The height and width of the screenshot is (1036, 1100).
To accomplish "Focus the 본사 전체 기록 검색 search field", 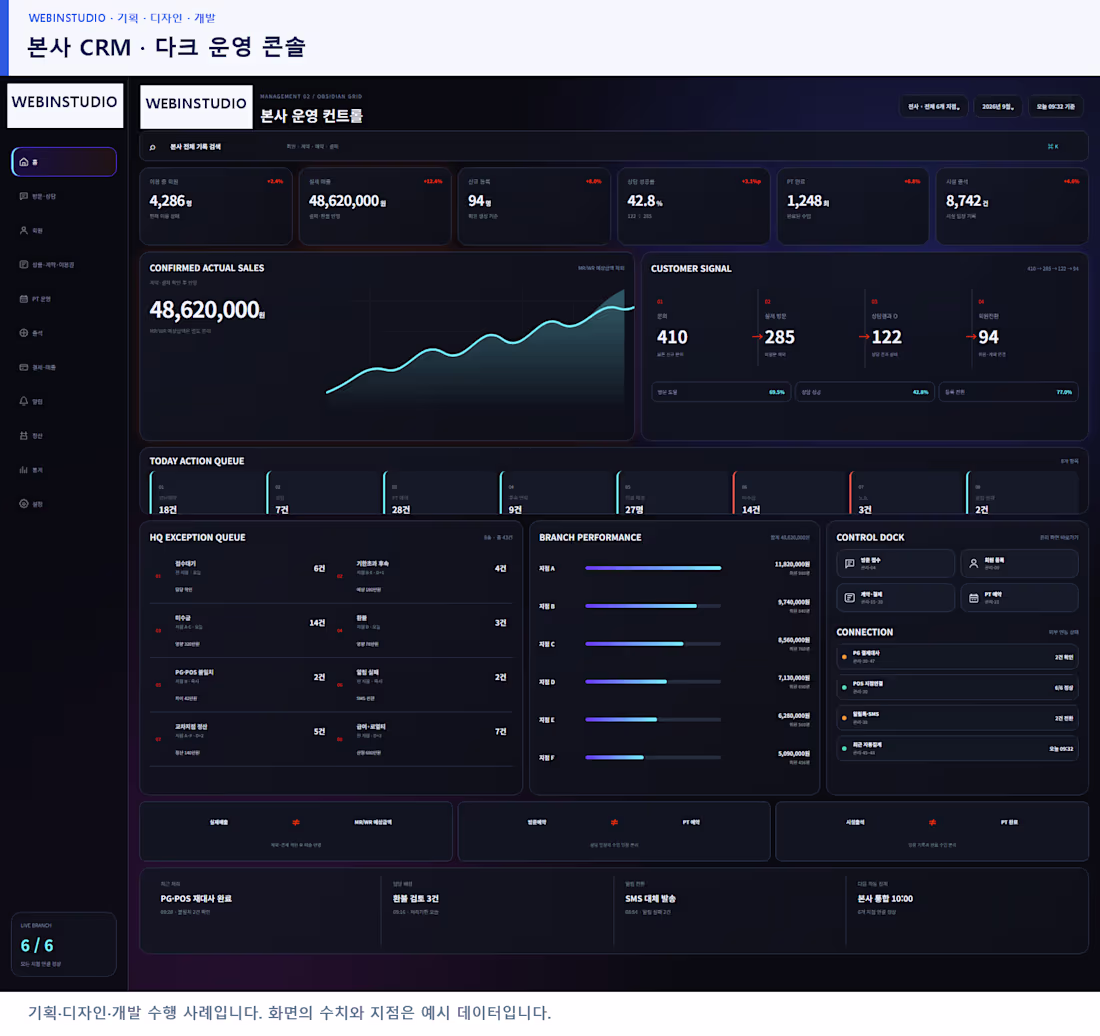I will point(614,147).
